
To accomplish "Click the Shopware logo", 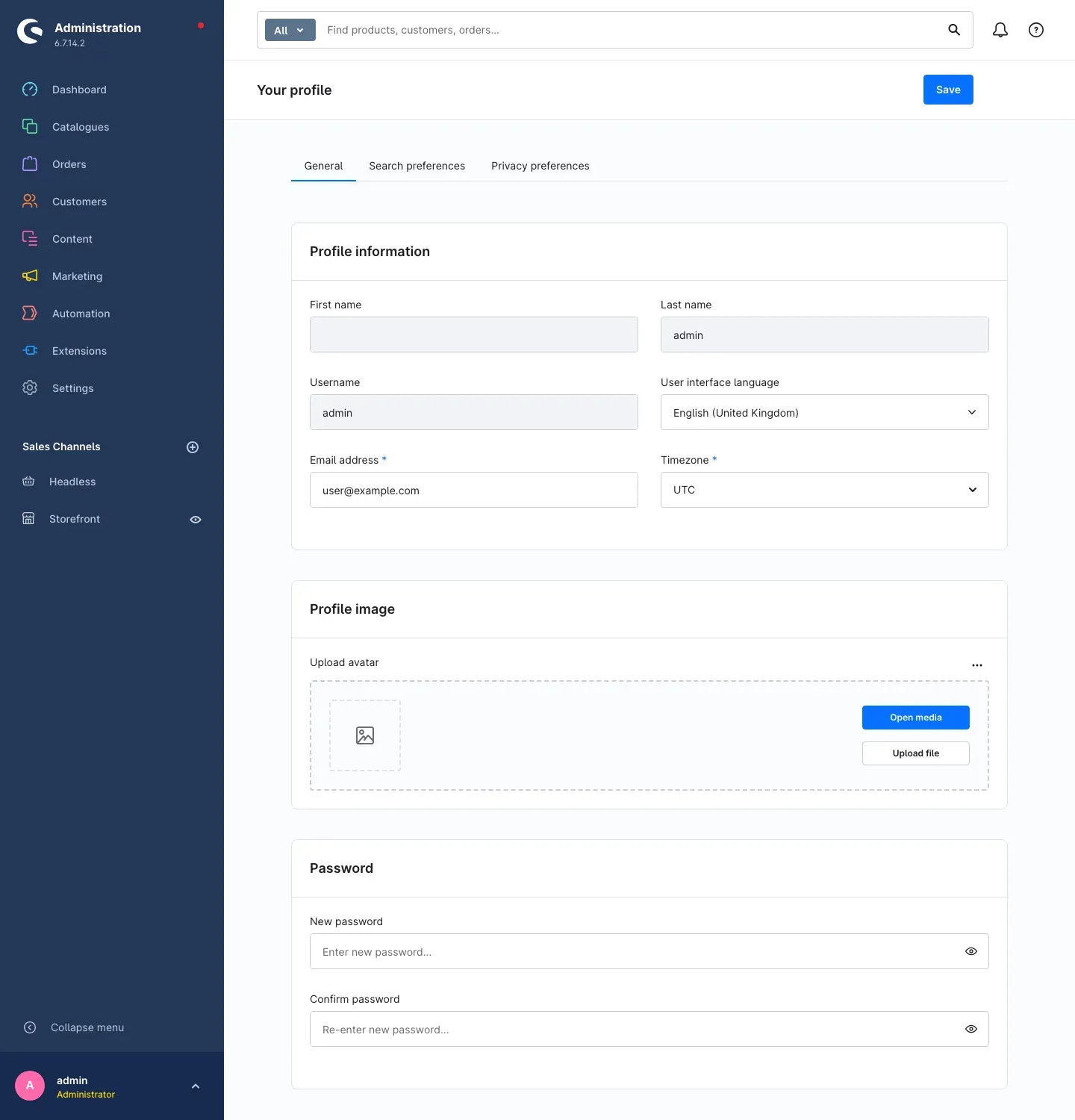I will [30, 31].
